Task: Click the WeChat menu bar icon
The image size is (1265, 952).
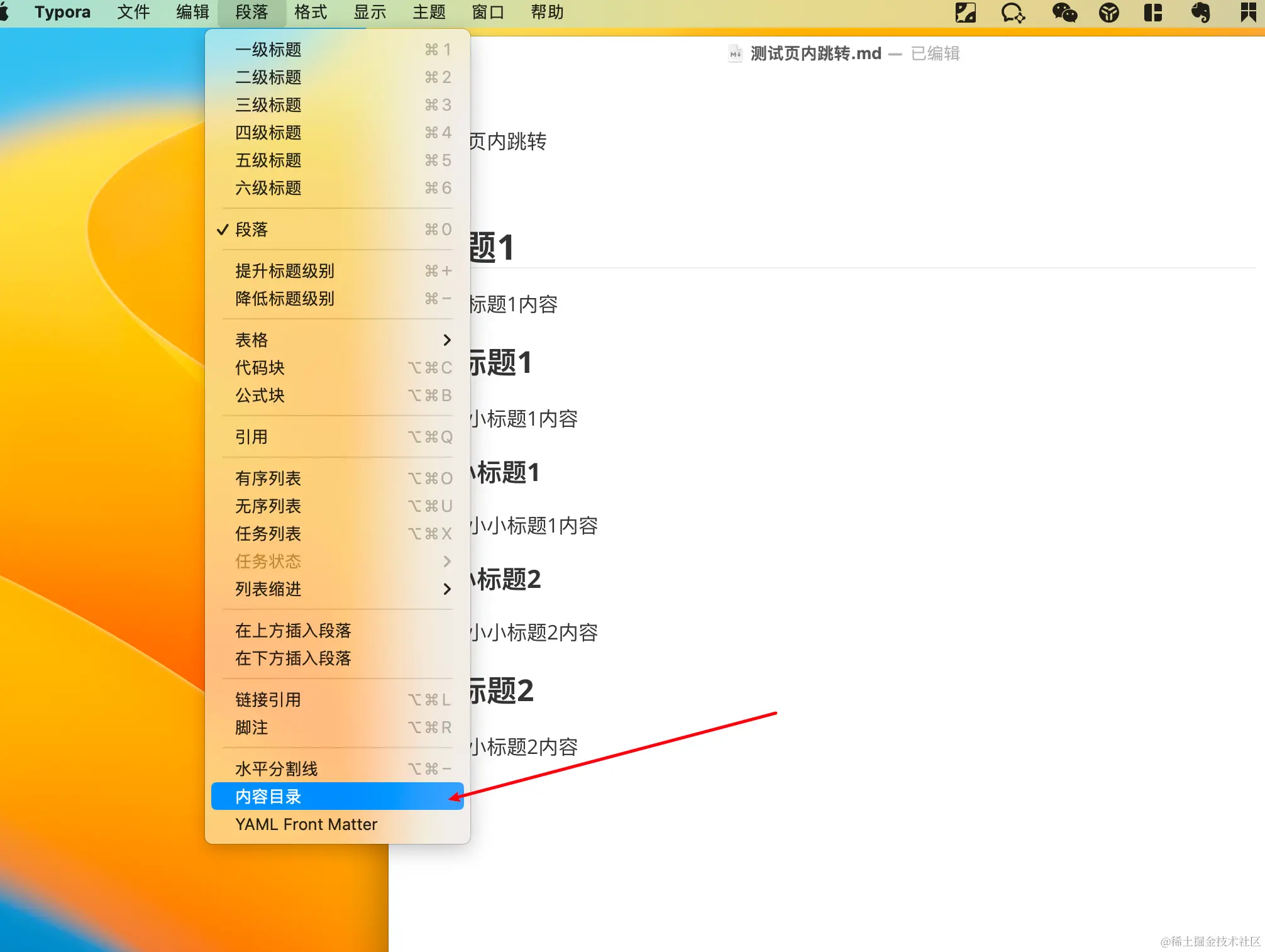Action: pos(1064,13)
